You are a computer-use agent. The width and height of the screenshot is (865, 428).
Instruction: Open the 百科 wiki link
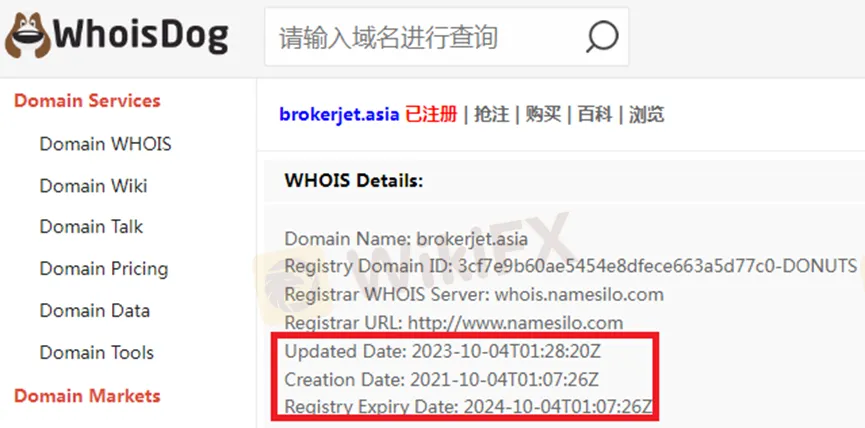point(595,115)
